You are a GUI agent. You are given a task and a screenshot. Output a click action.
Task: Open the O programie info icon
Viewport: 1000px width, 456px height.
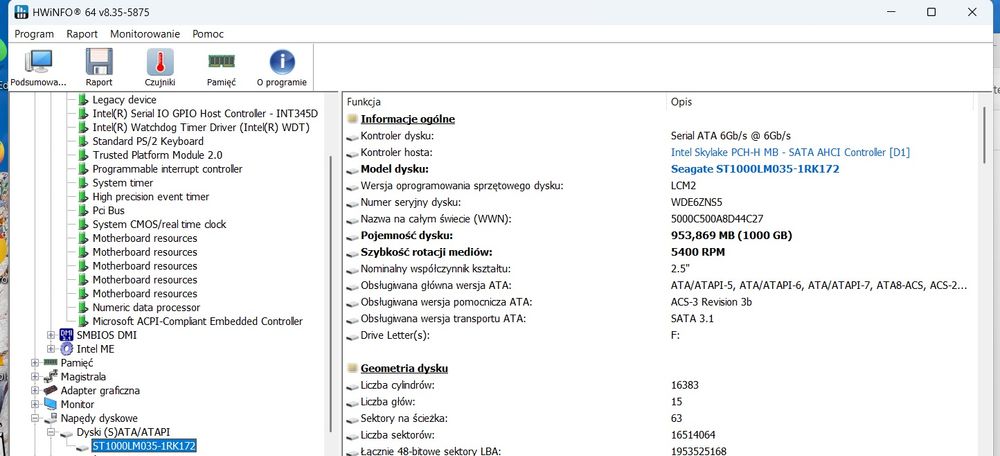tap(282, 62)
